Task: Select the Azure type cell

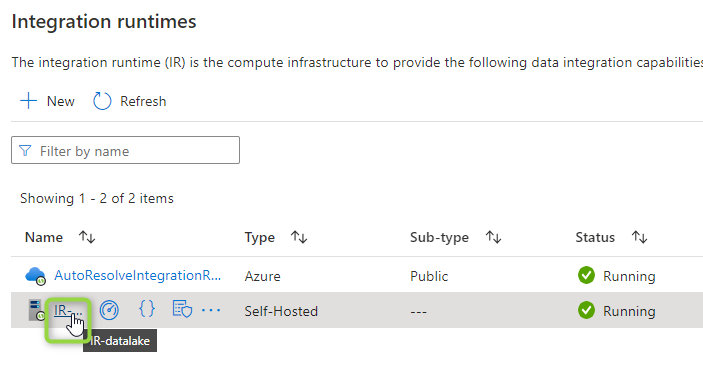Action: pyautogui.click(x=263, y=276)
